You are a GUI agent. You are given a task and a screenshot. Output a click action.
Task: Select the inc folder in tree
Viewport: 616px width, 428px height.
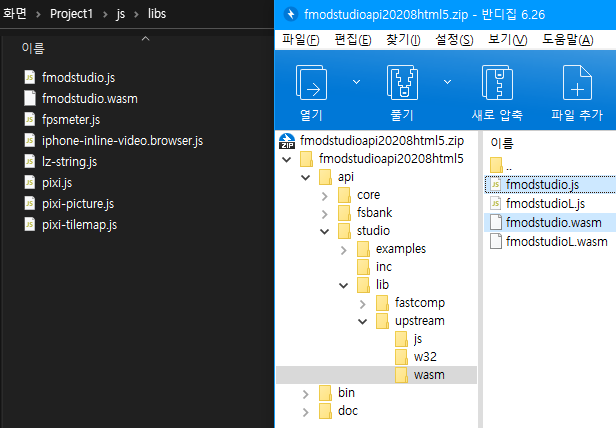[x=384, y=266]
